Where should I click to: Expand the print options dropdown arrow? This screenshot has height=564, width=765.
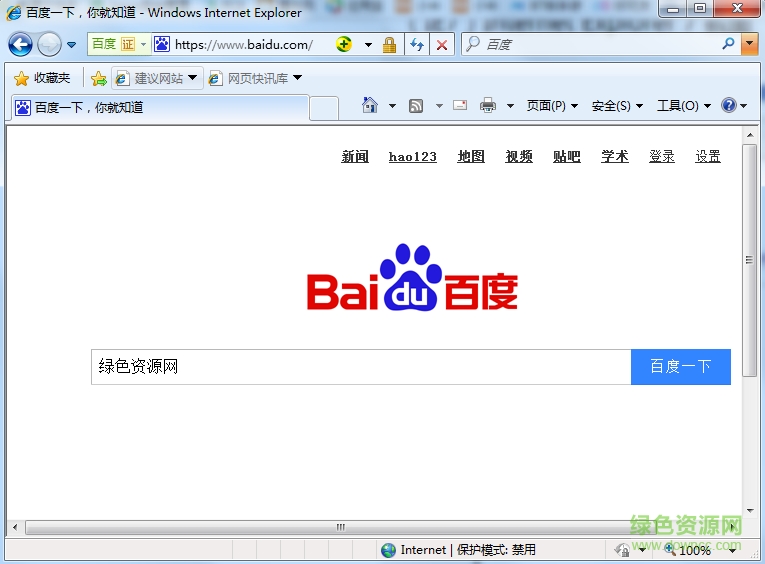point(510,106)
